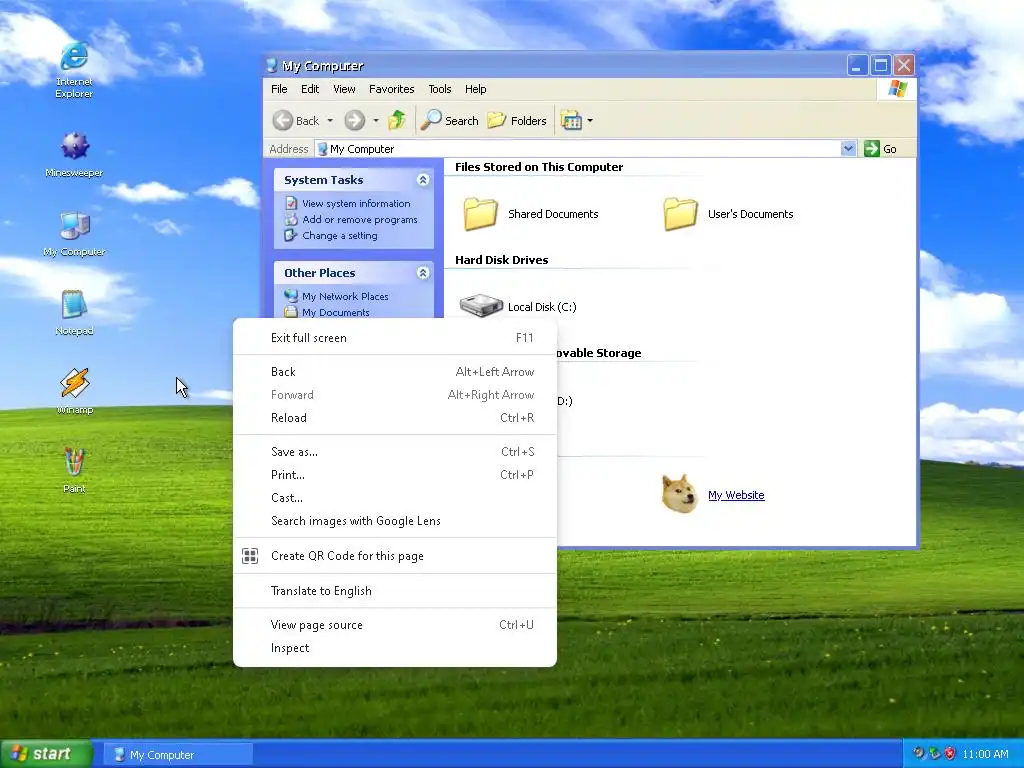This screenshot has height=768, width=1024.
Task: Open the My Documents link in Other Places
Action: point(336,312)
